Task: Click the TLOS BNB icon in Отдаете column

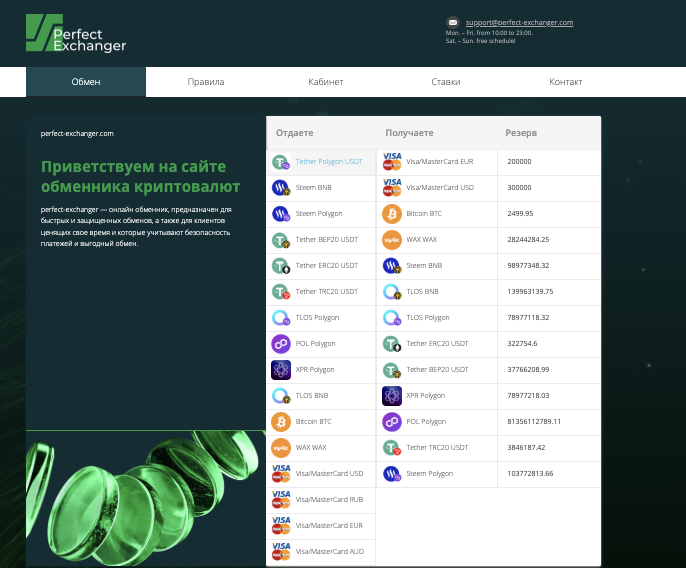Action: pyautogui.click(x=281, y=396)
